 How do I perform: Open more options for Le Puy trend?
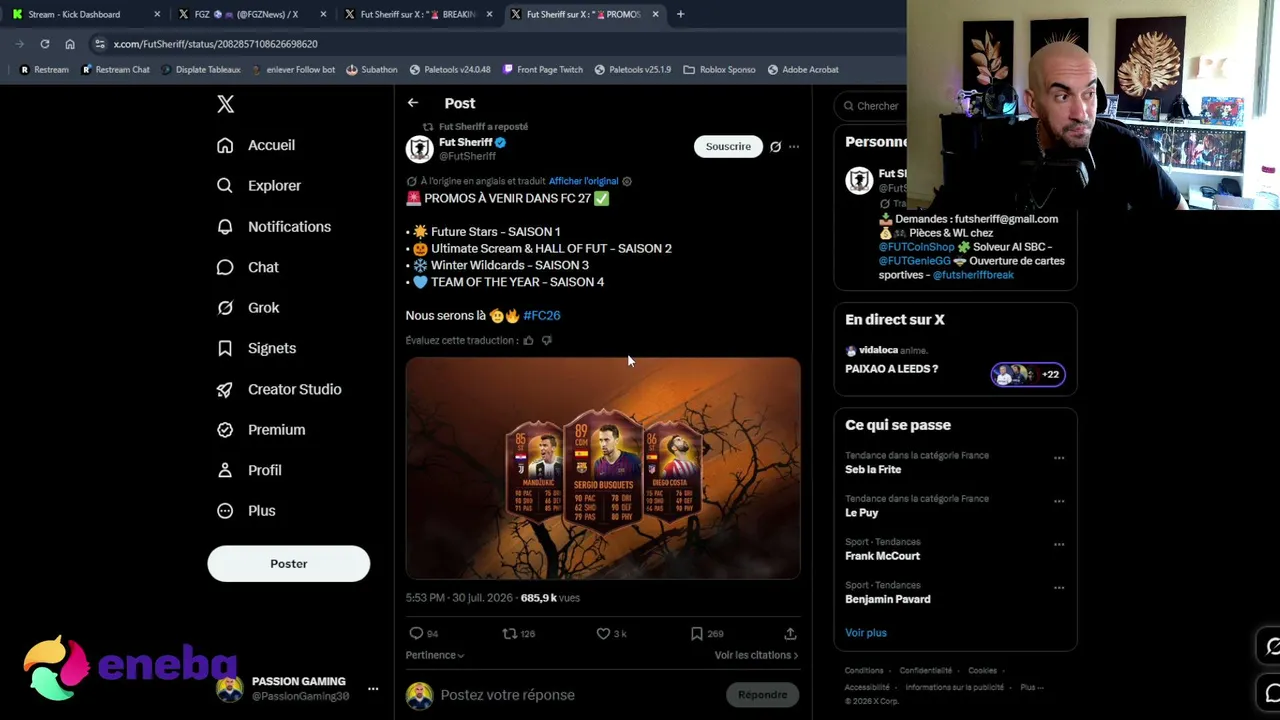click(x=1059, y=501)
